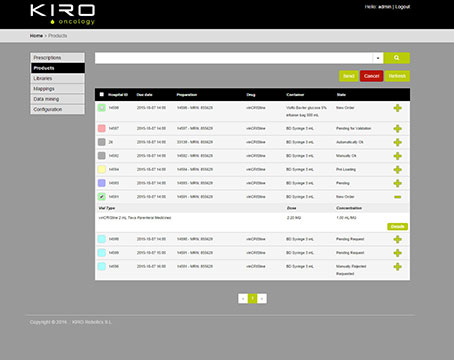Image resolution: width=454 pixels, height=360 pixels.
Task: Click the Copyright KIRO Robotics footer text
Action: pos(71,322)
